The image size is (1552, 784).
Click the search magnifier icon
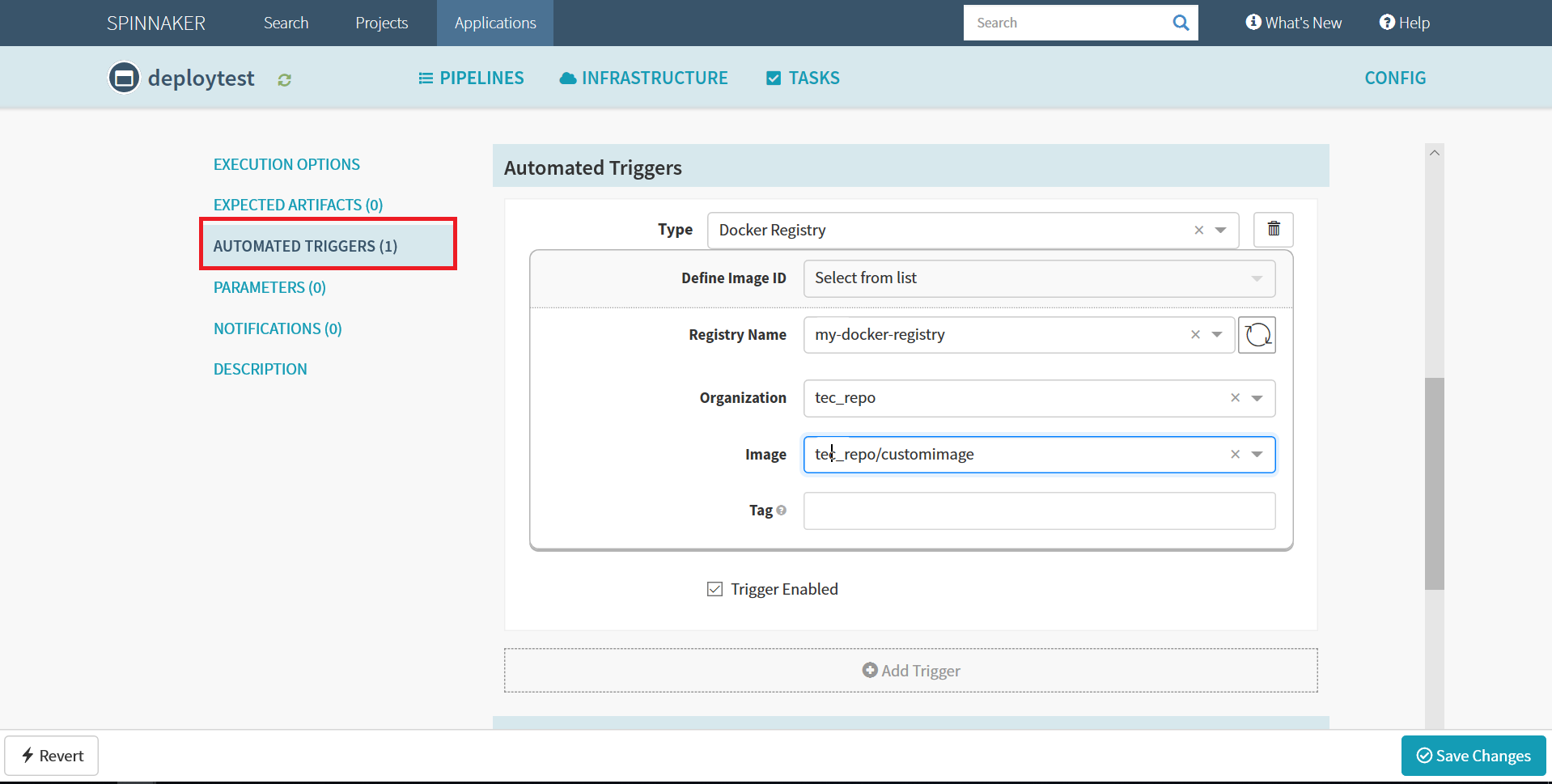click(1181, 23)
